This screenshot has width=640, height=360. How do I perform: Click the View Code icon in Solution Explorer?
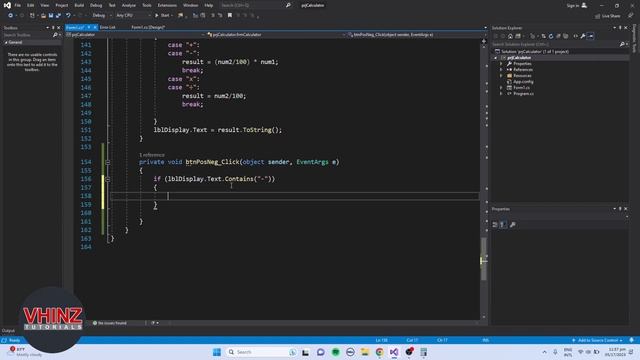click(x=576, y=36)
